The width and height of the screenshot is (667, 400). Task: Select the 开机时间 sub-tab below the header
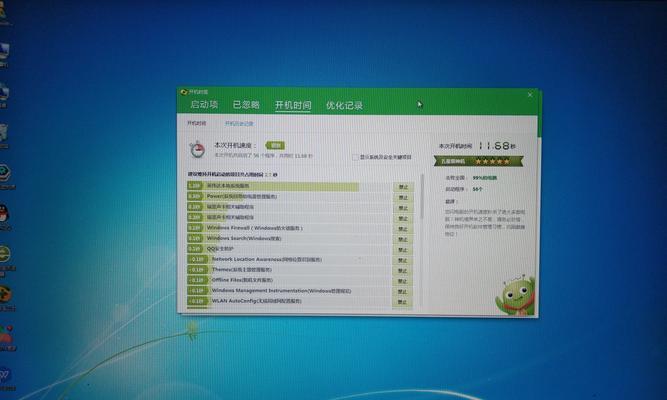click(x=196, y=123)
